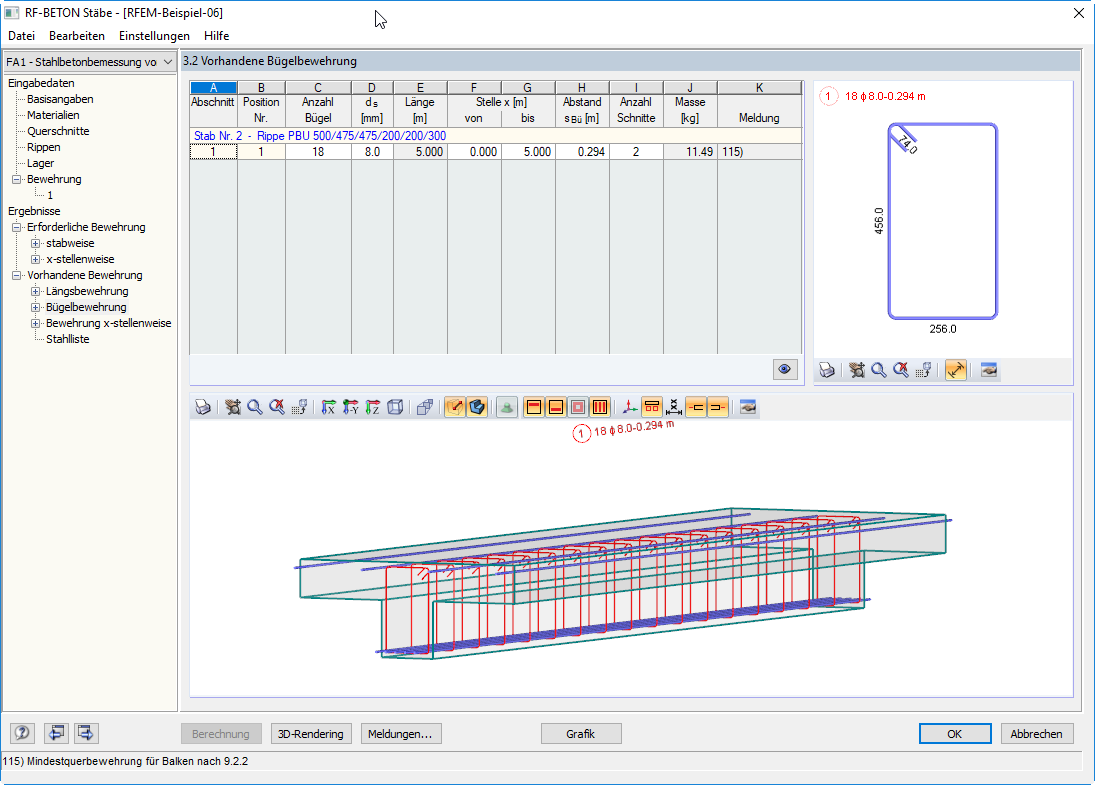Image resolution: width=1095 pixels, height=785 pixels.
Task: Activate move/rotate tool in stirrup preview toolbar
Action: coord(857,370)
